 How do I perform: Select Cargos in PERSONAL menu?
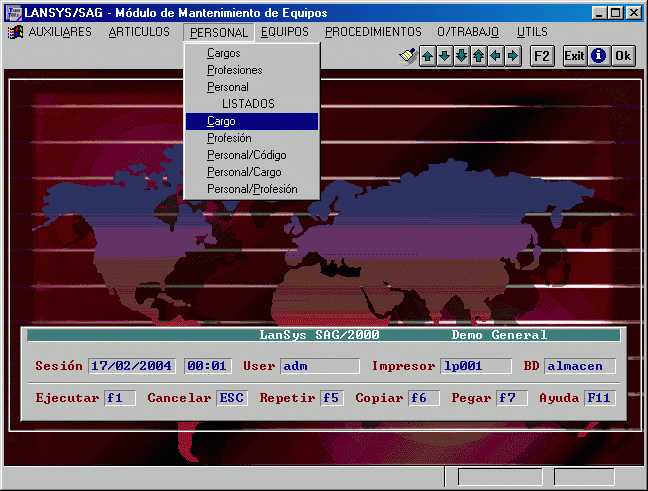[252, 53]
